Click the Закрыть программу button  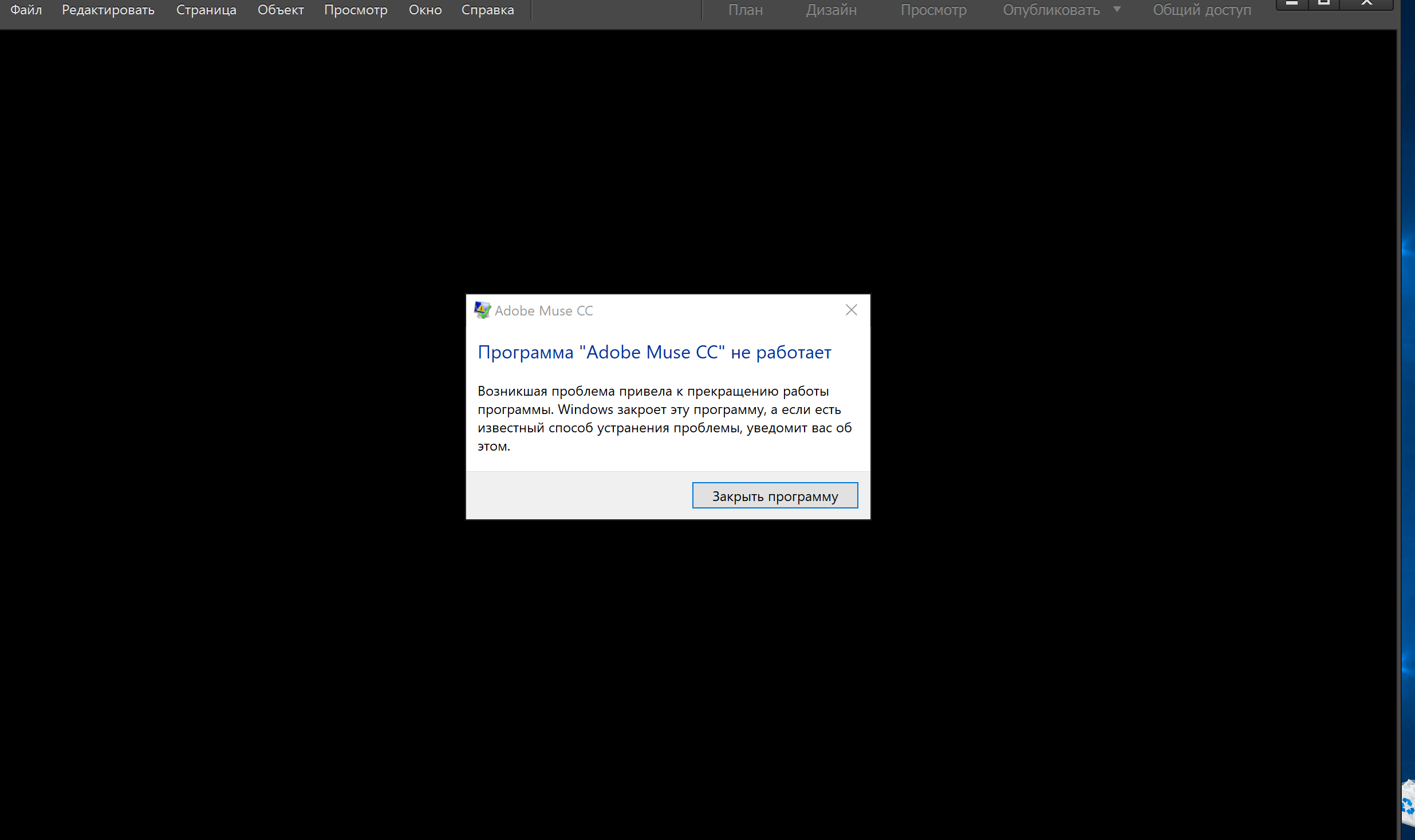click(775, 495)
